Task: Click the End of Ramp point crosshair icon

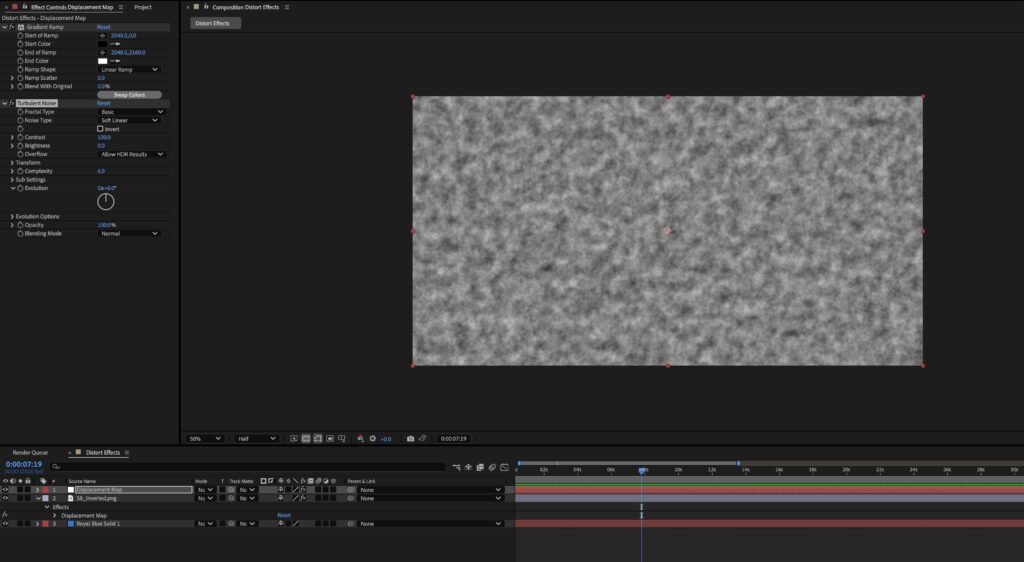Action: pyautogui.click(x=102, y=52)
